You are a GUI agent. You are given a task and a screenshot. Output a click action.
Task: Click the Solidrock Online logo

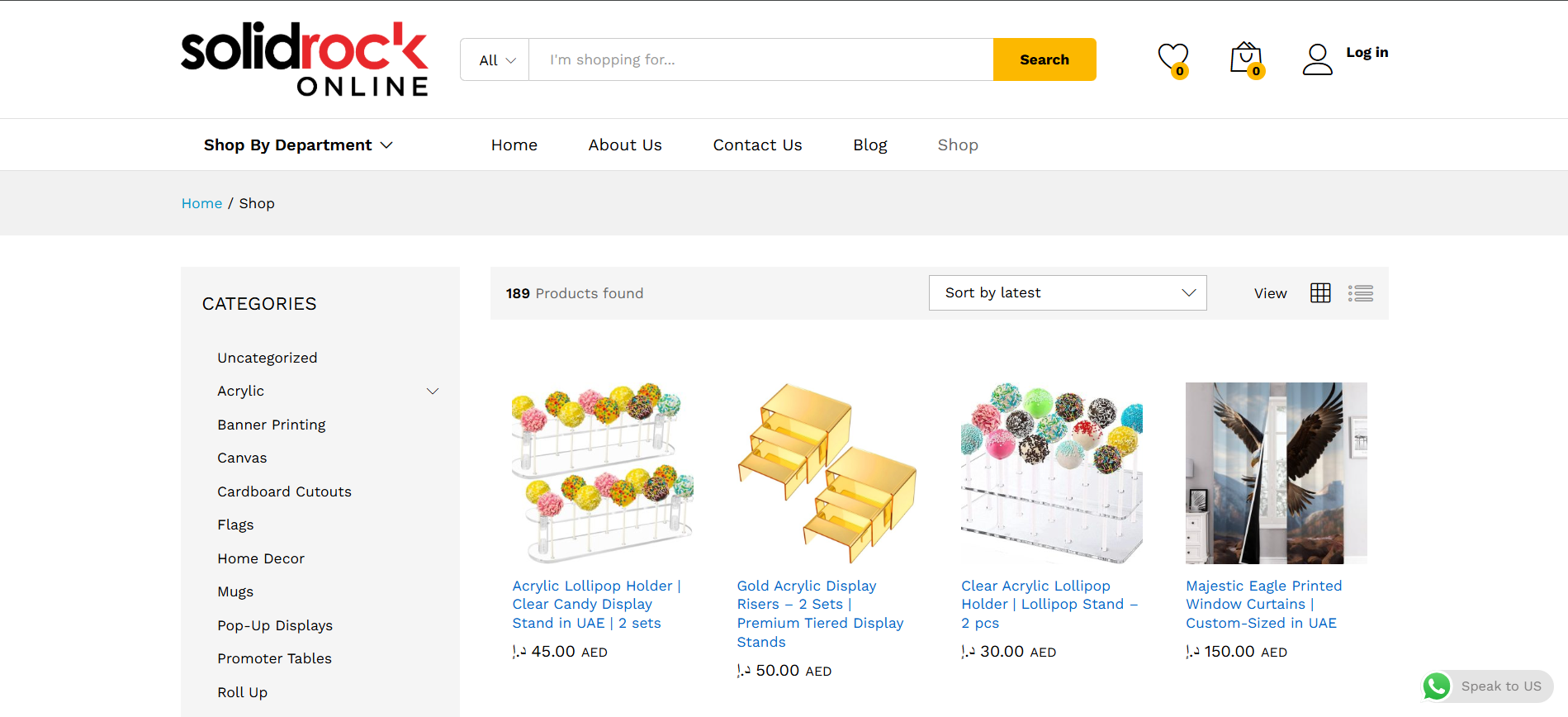(x=305, y=59)
